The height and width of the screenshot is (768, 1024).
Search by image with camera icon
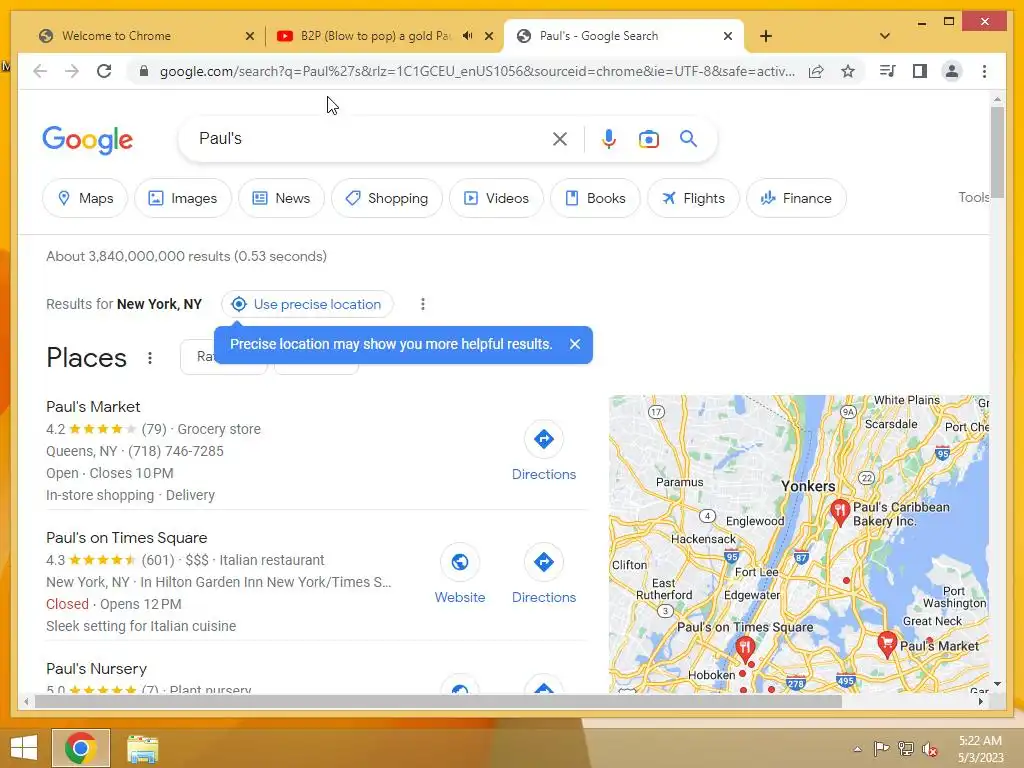(648, 139)
